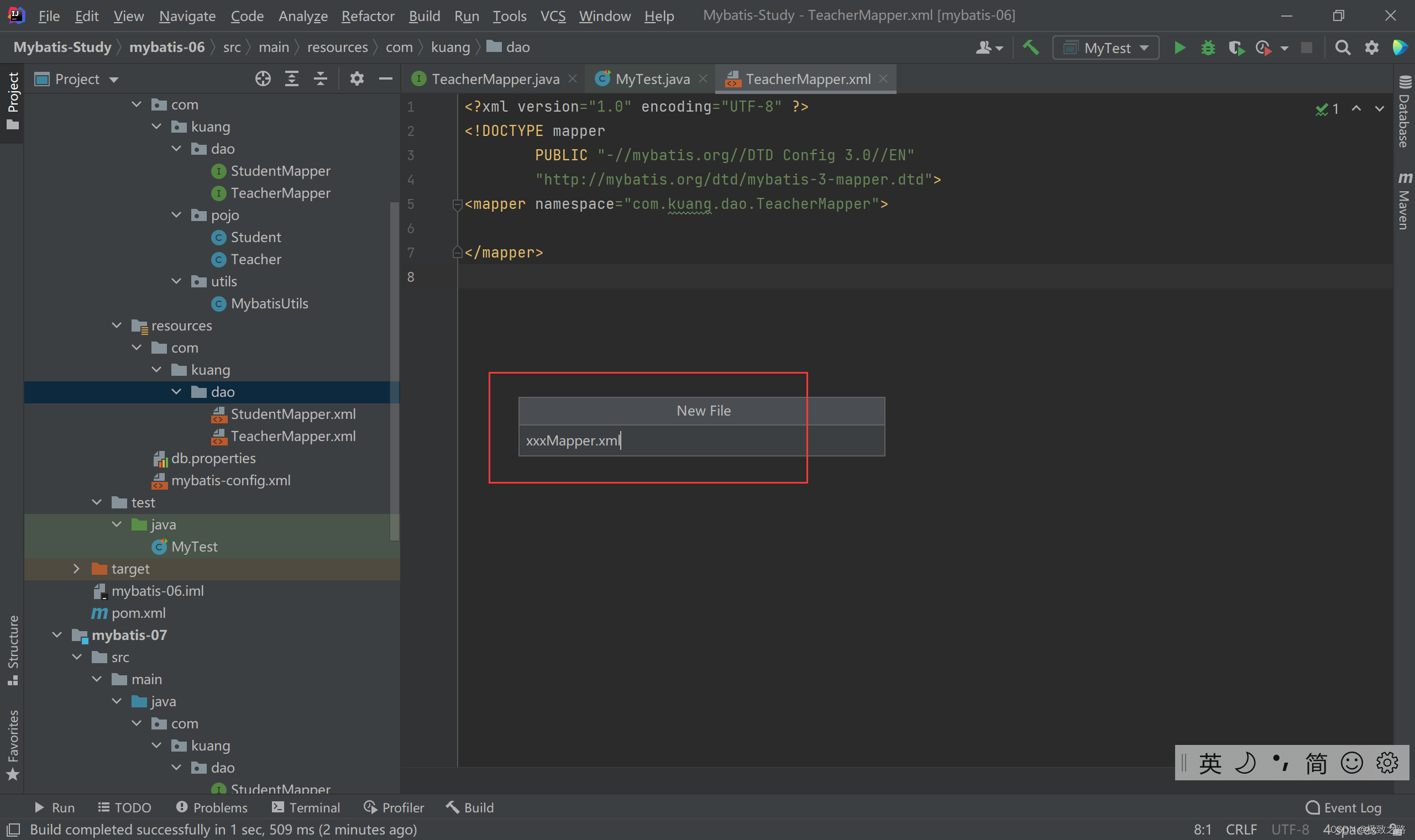
Task: Open the VCS menu
Action: [x=553, y=16]
